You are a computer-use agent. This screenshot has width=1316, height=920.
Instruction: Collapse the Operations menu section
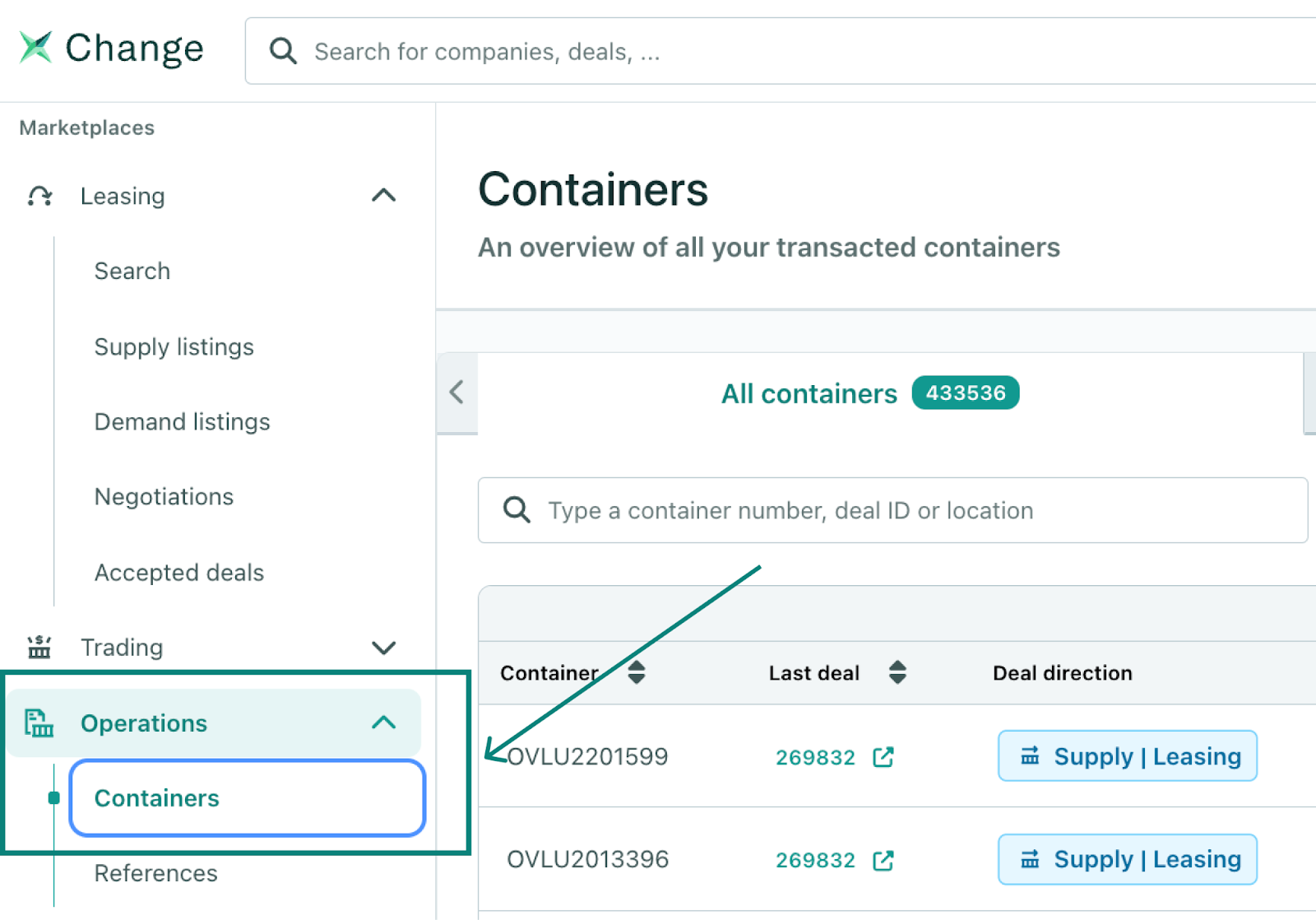[382, 723]
